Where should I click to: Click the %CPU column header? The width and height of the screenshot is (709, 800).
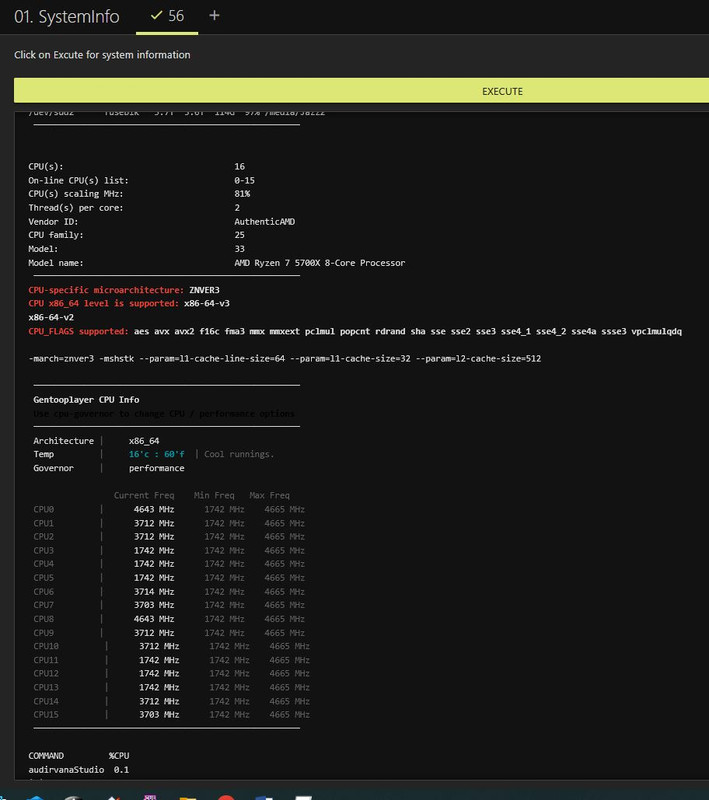click(x=118, y=756)
